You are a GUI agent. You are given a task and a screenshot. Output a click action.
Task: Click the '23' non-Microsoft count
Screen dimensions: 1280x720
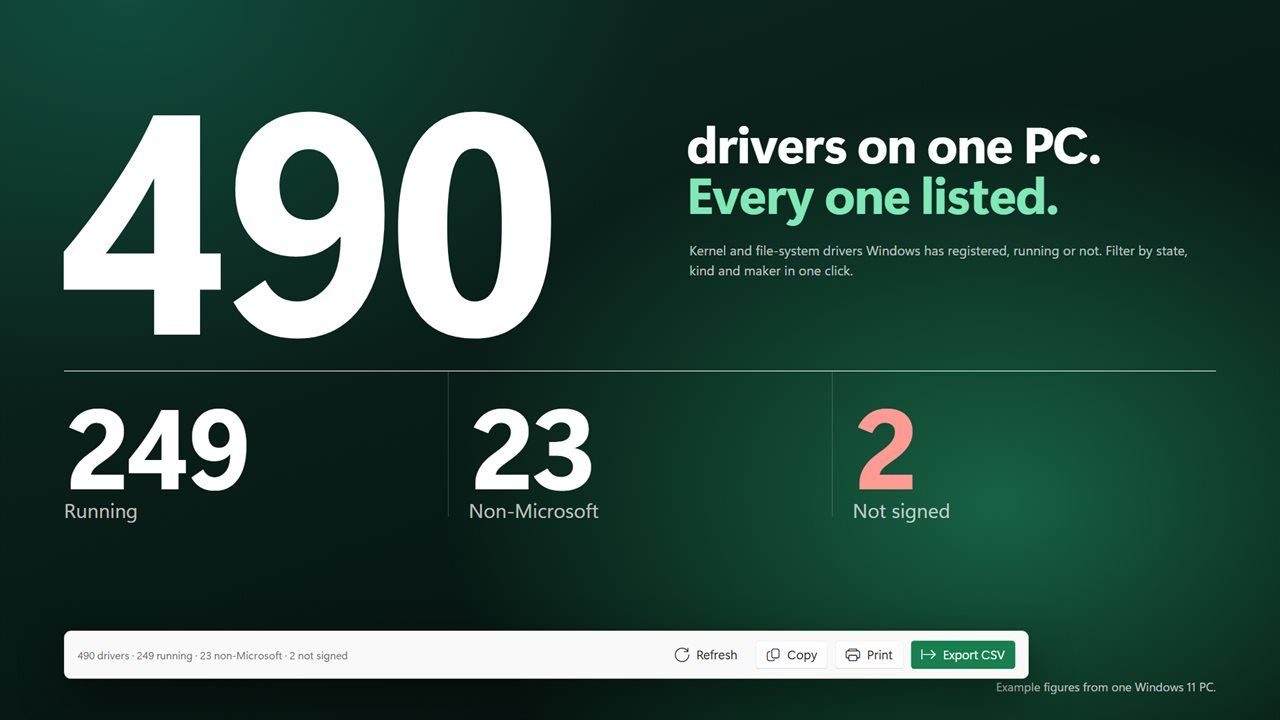tap(533, 451)
